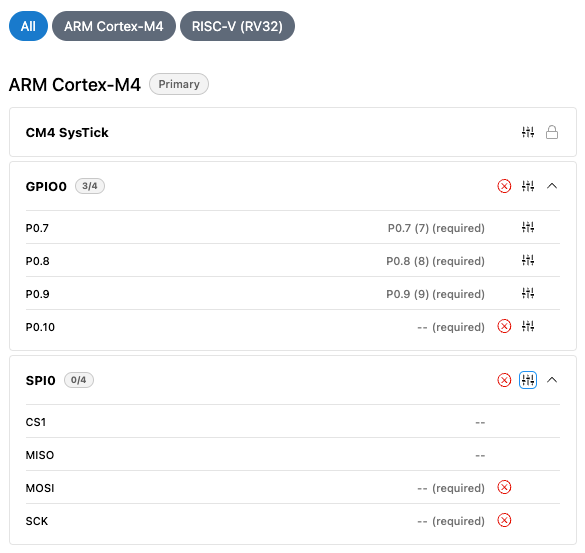Click the SCK required error icon
The width and height of the screenshot is (585, 553).
(x=504, y=520)
